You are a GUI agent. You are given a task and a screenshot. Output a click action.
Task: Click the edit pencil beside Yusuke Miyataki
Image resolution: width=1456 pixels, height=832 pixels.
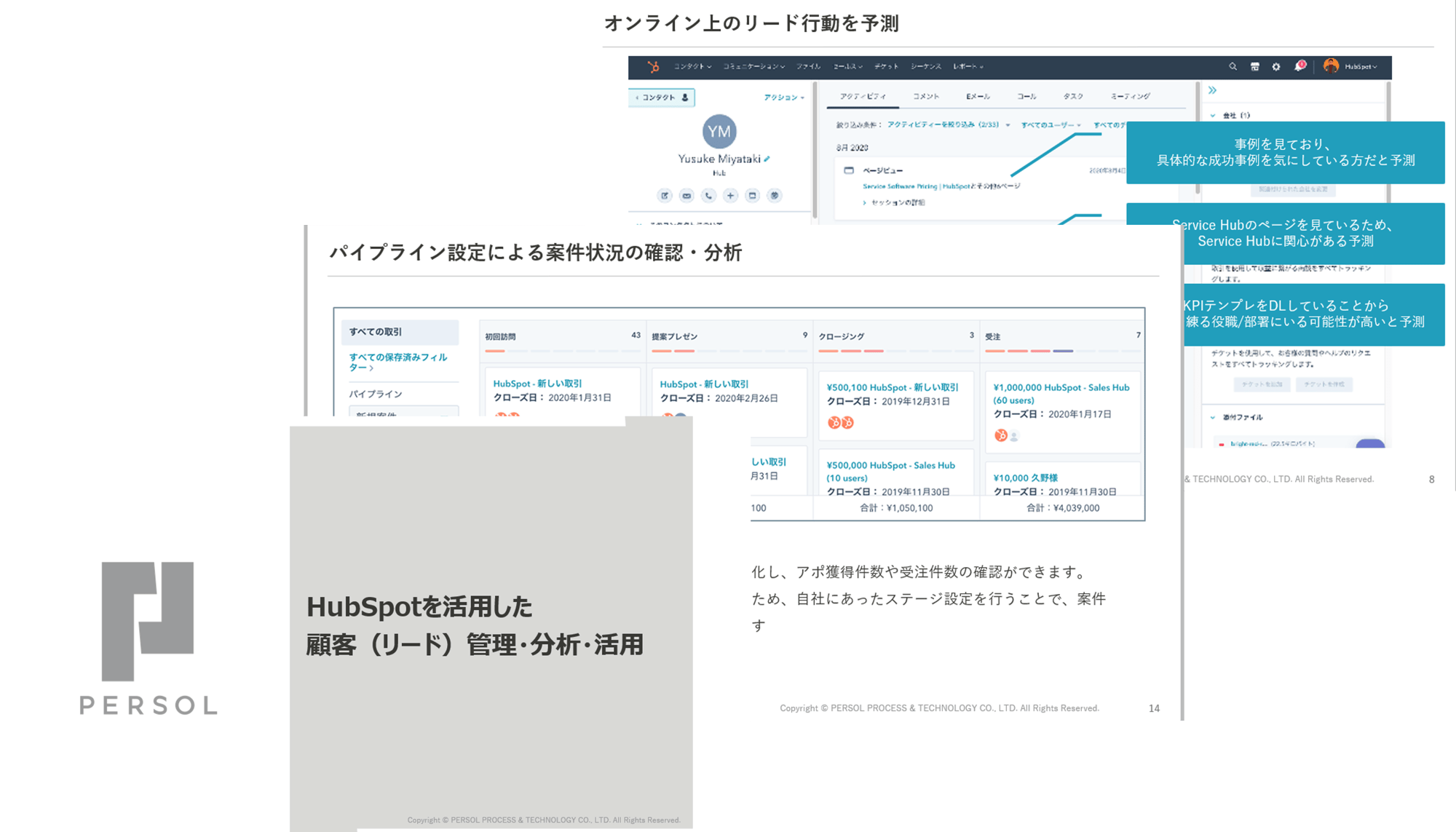tap(767, 159)
